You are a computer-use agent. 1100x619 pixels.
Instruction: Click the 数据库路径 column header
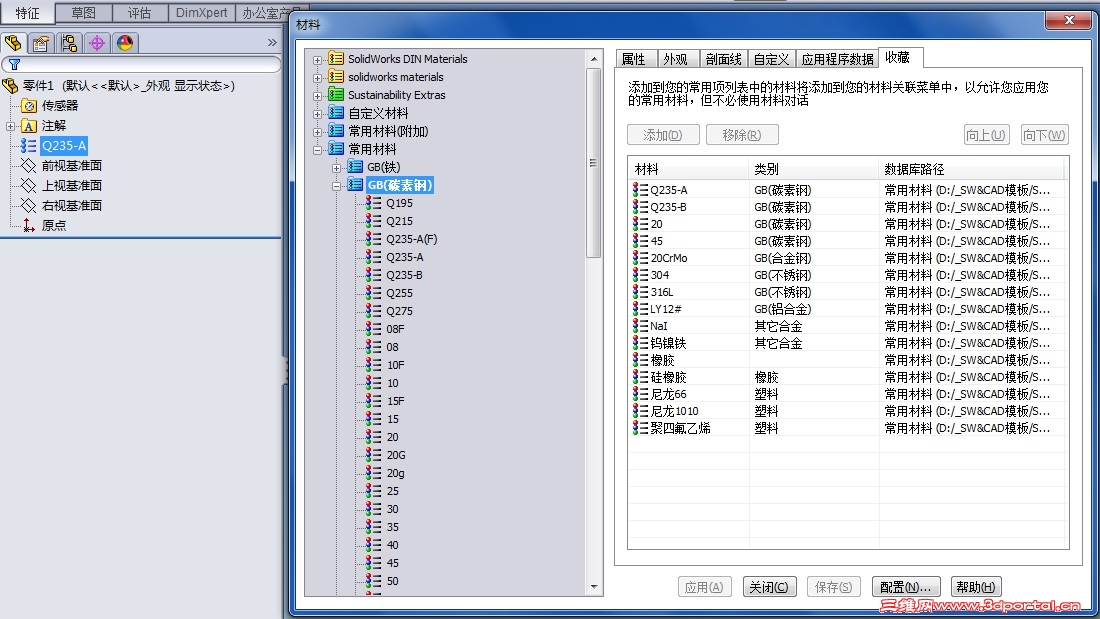(x=972, y=169)
